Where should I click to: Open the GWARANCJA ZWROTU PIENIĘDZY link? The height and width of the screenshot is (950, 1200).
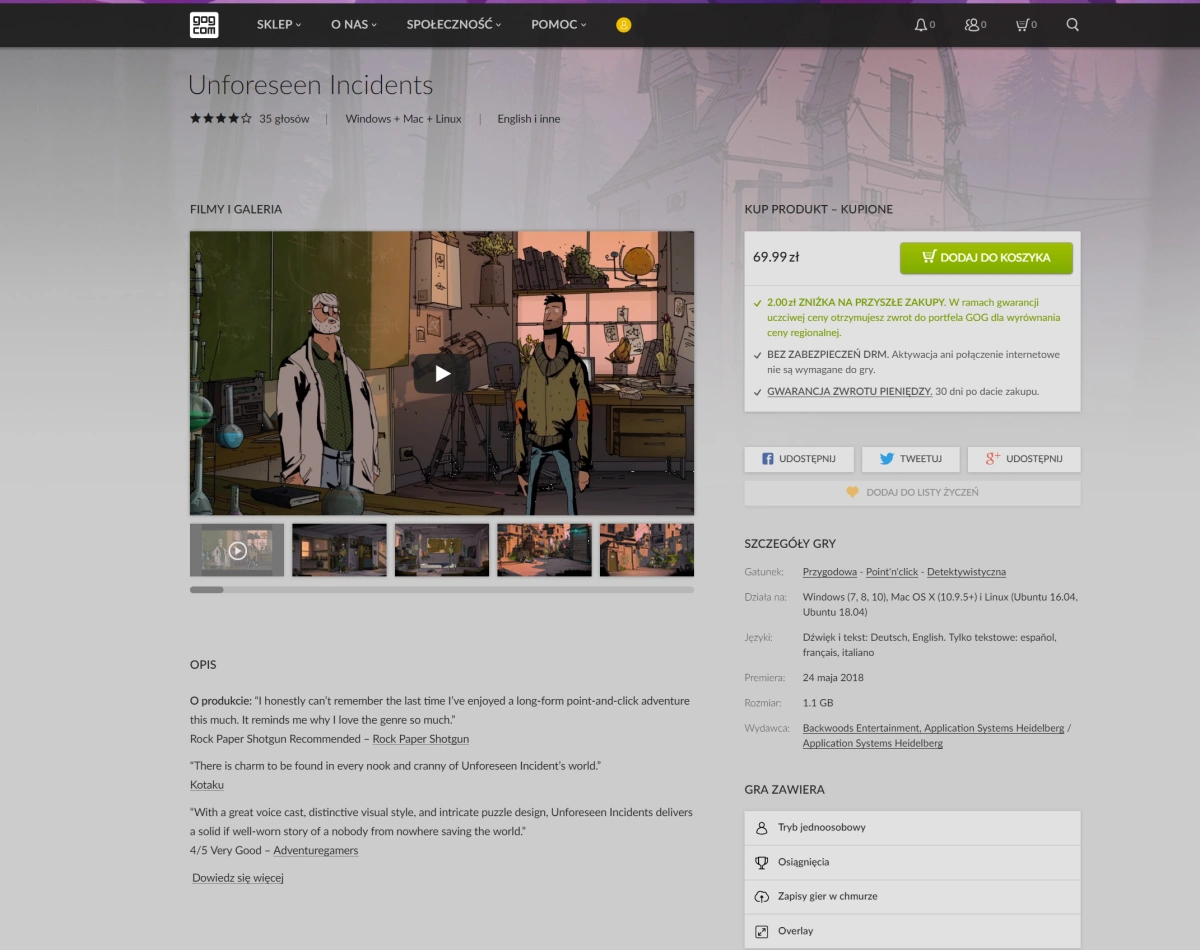point(850,391)
